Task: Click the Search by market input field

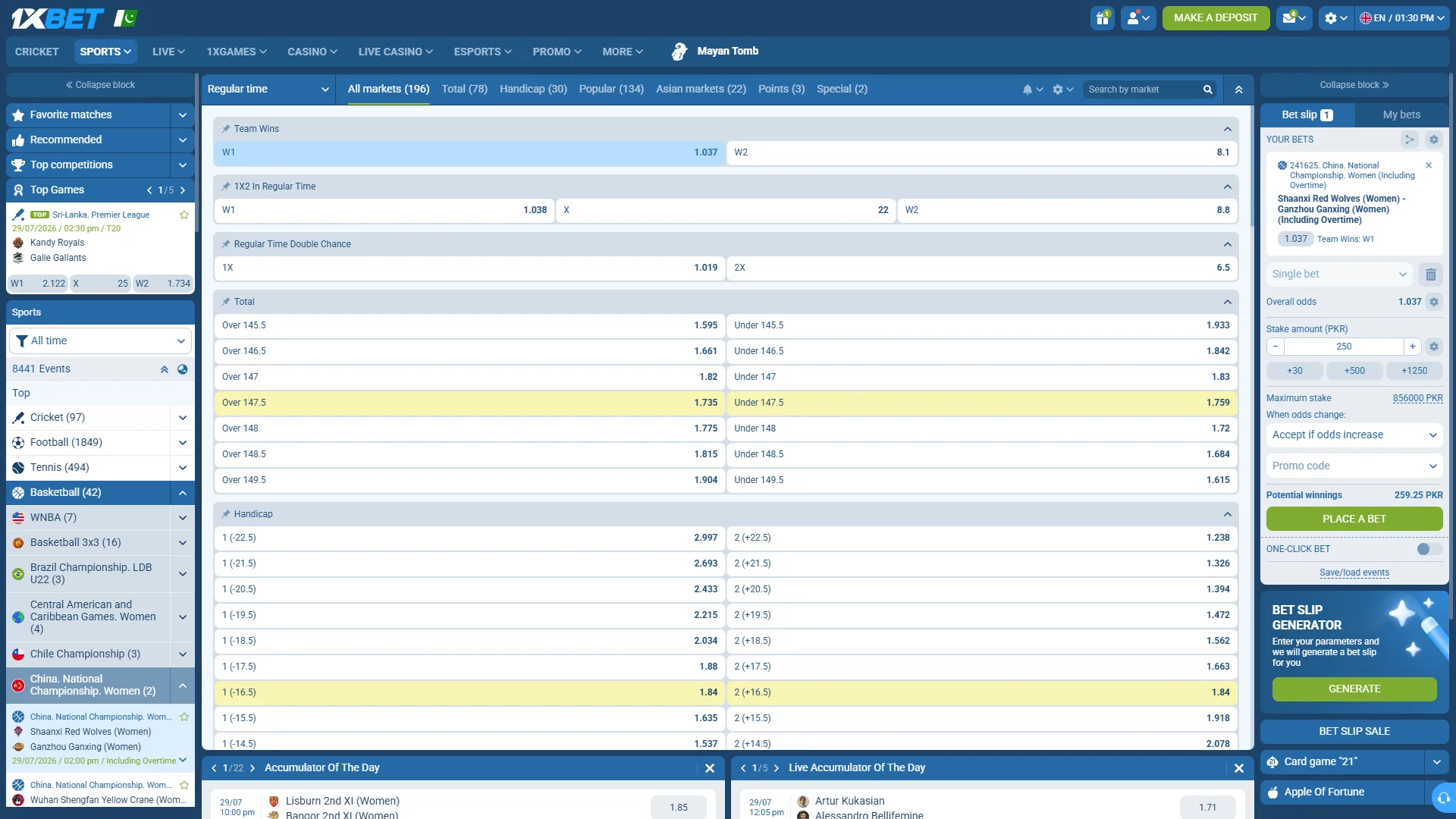Action: pos(1141,89)
